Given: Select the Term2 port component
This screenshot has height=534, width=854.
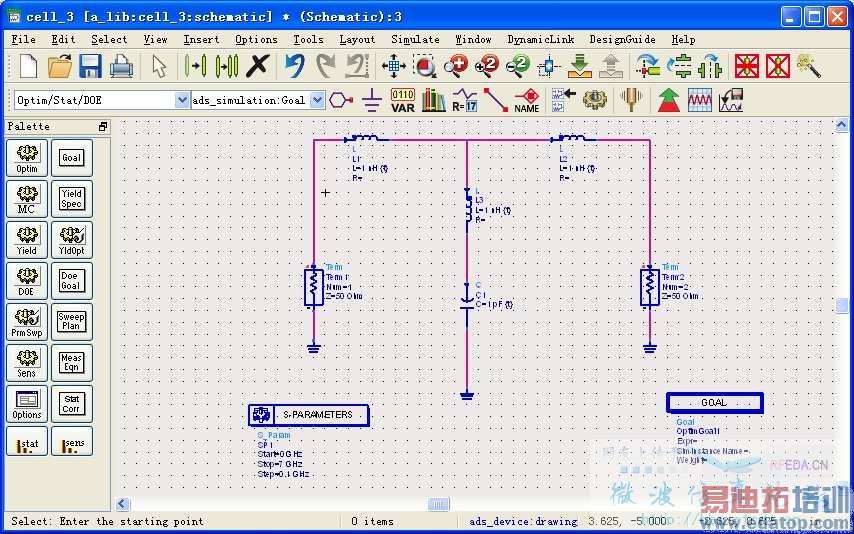Looking at the screenshot, I should [650, 287].
